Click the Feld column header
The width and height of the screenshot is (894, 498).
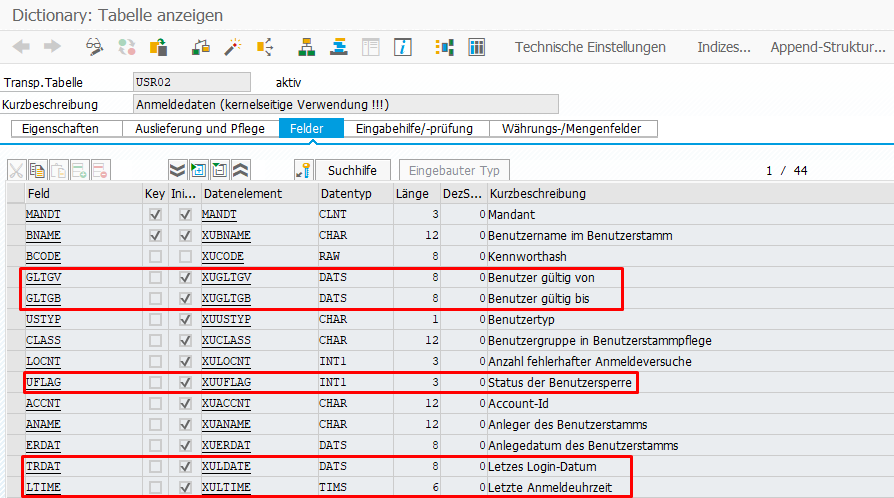tap(83, 193)
